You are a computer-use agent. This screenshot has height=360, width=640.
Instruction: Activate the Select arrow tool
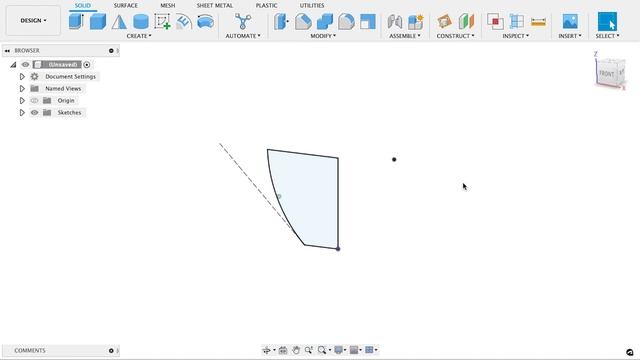pos(607,21)
